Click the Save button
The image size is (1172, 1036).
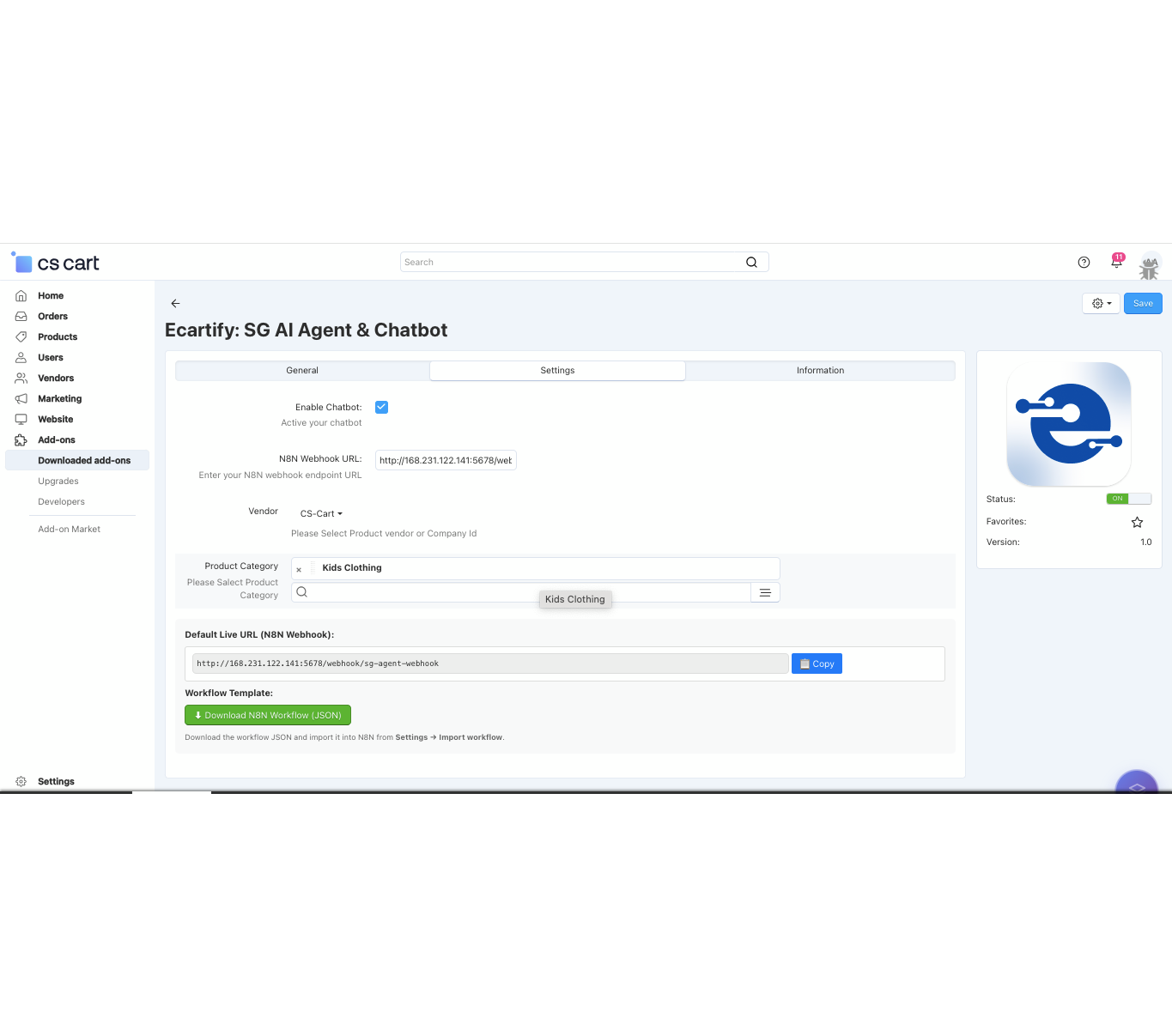click(x=1143, y=303)
